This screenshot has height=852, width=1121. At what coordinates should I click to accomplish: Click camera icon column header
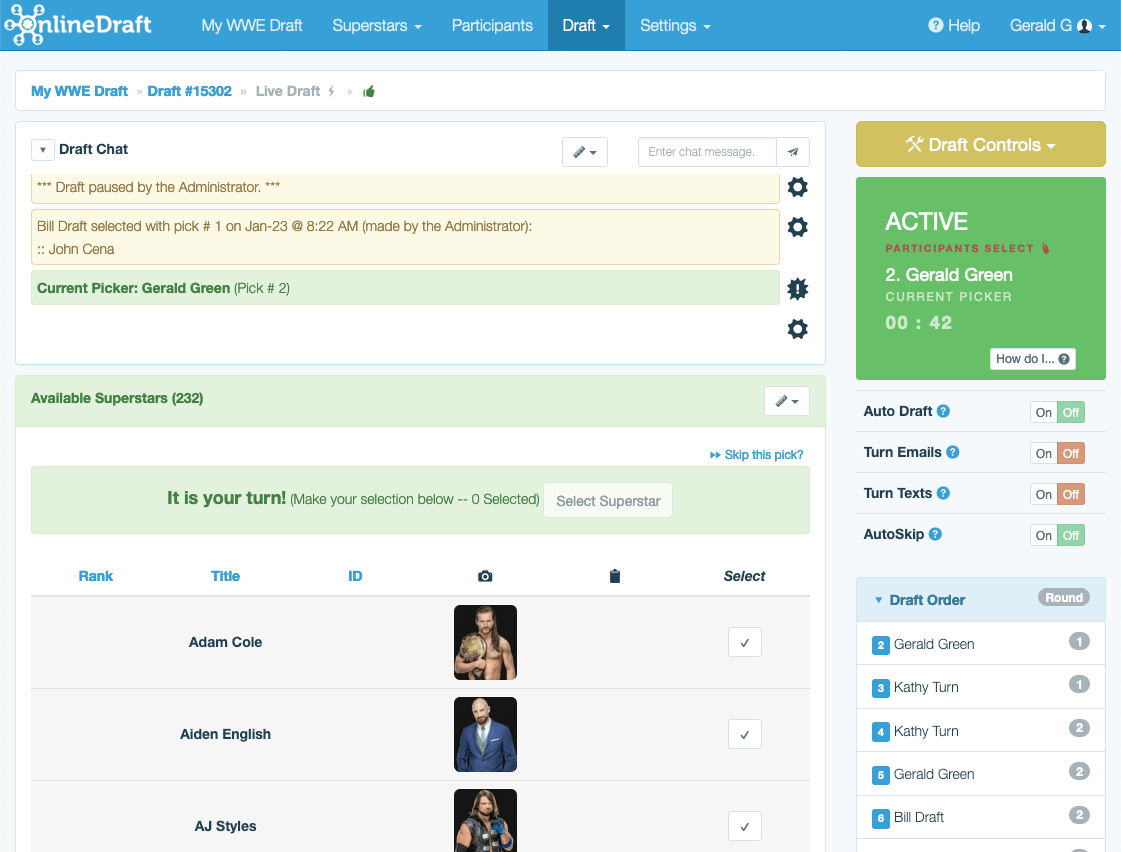(x=485, y=576)
